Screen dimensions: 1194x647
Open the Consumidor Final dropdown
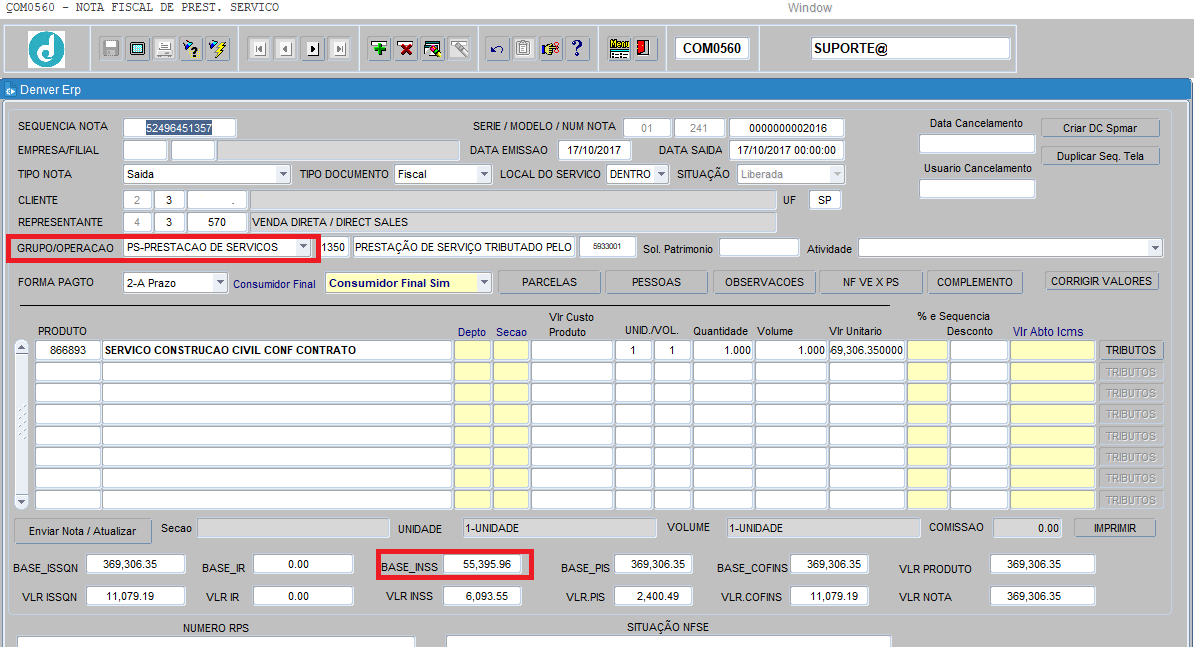pyautogui.click(x=484, y=282)
